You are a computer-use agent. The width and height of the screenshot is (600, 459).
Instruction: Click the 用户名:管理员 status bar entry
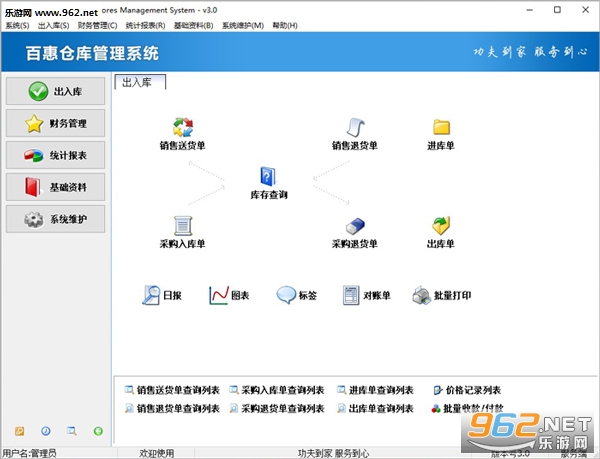(x=29, y=453)
